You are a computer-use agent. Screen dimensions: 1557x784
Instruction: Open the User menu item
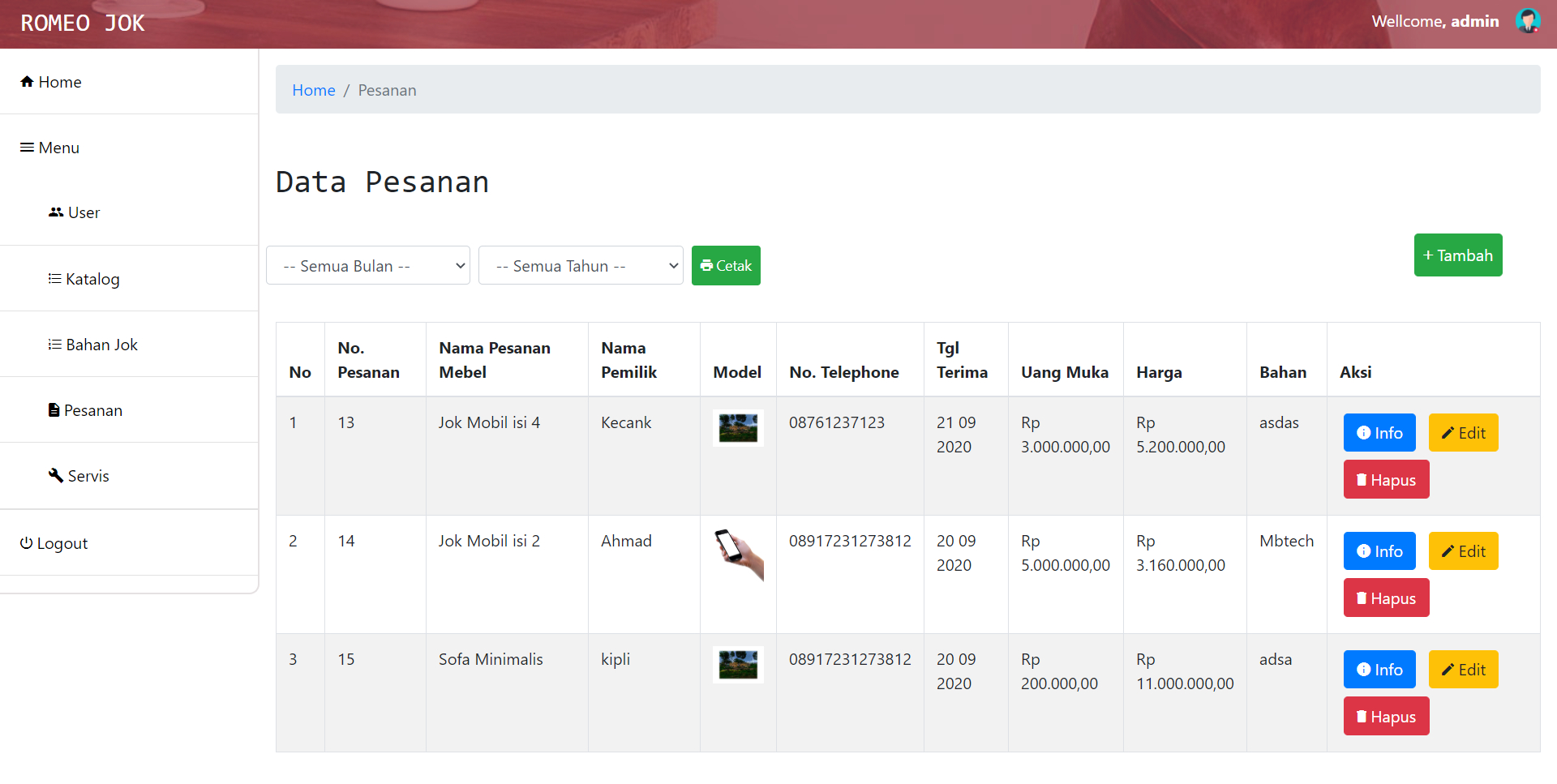click(x=74, y=212)
